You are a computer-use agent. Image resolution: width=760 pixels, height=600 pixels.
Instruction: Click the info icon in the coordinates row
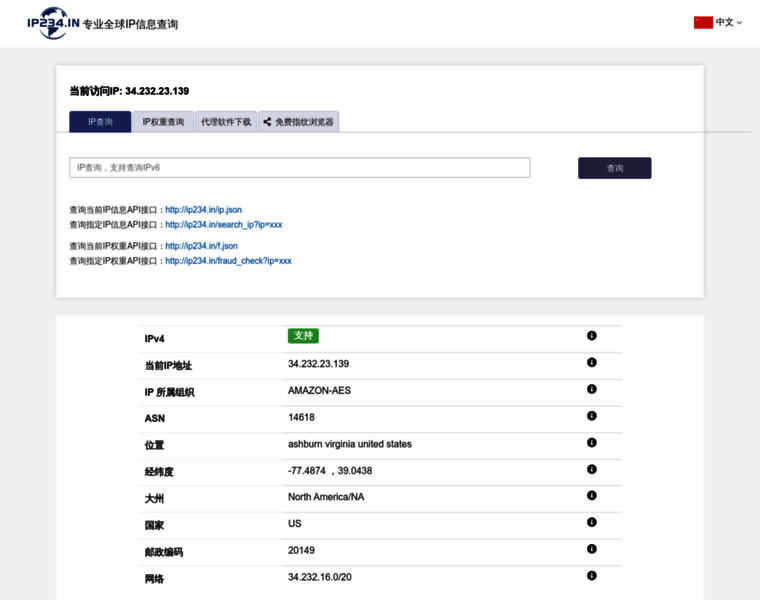click(x=591, y=469)
